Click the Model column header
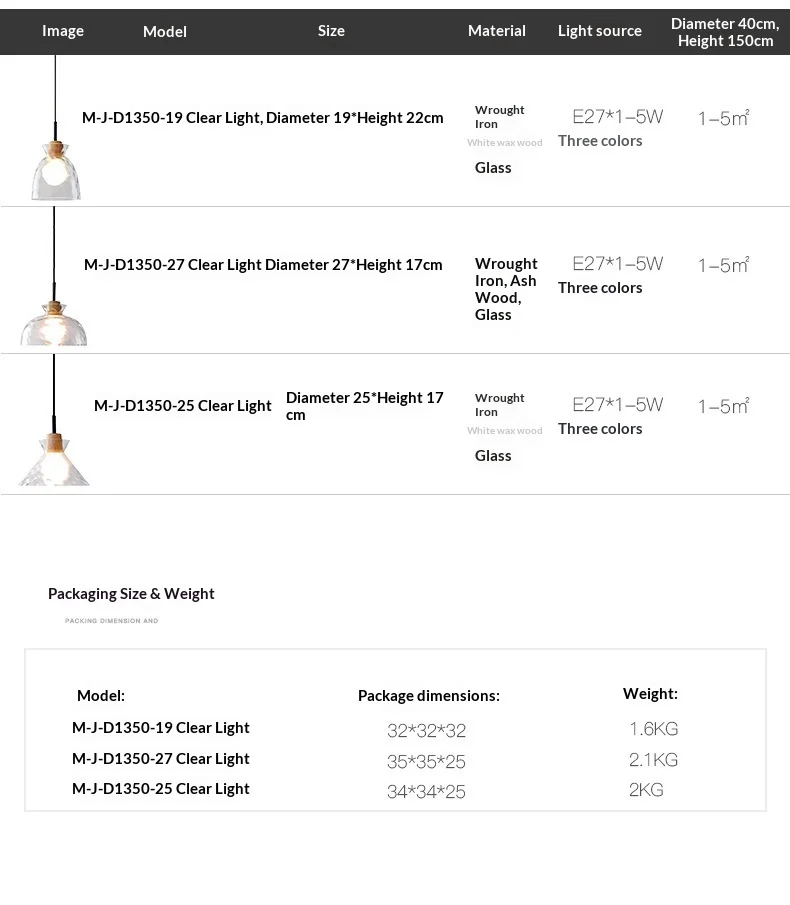 click(164, 31)
